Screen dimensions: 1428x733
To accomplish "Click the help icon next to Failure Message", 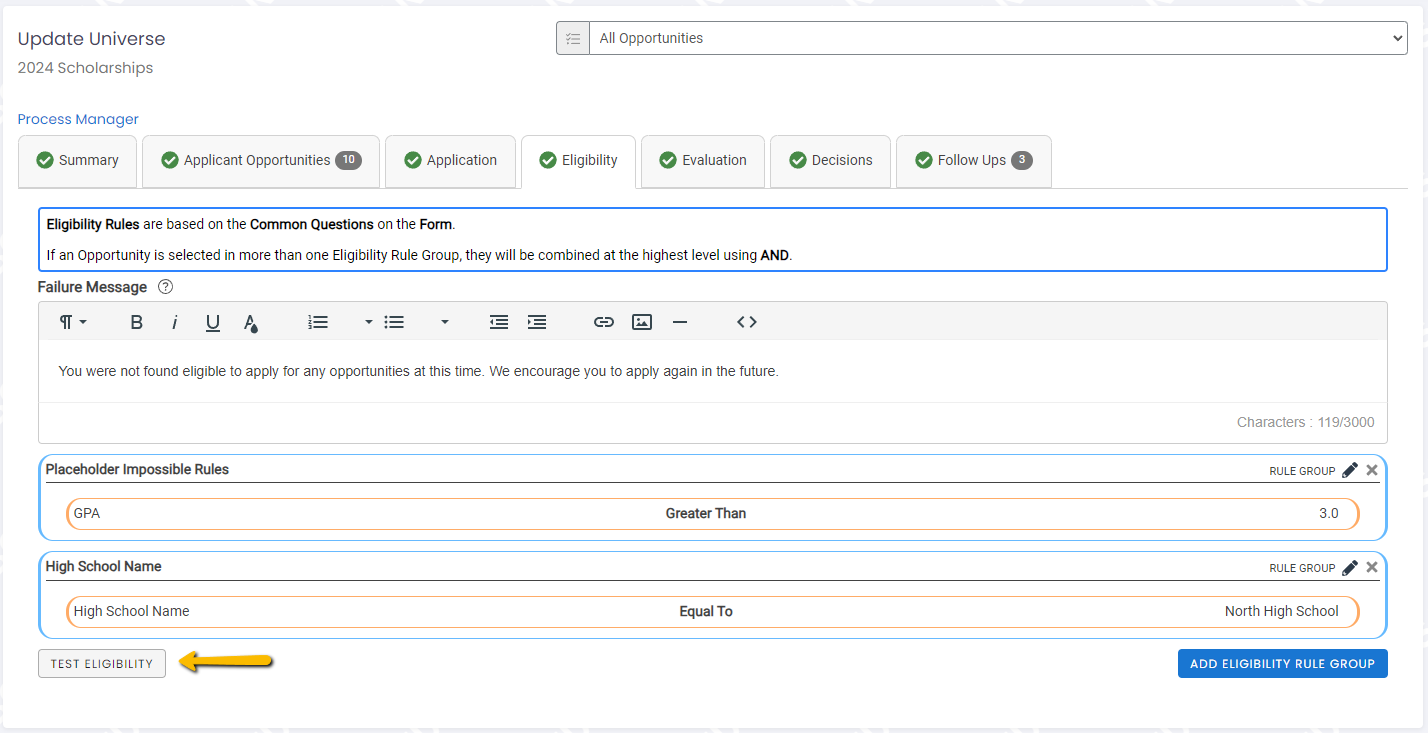I will pos(166,287).
